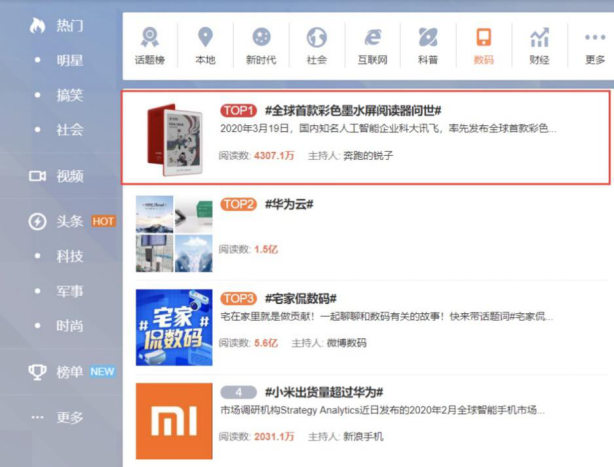This screenshot has width=614, height=467.
Task: Click description starting 市场调研机构Strategy Analytics
Action: tap(382, 410)
